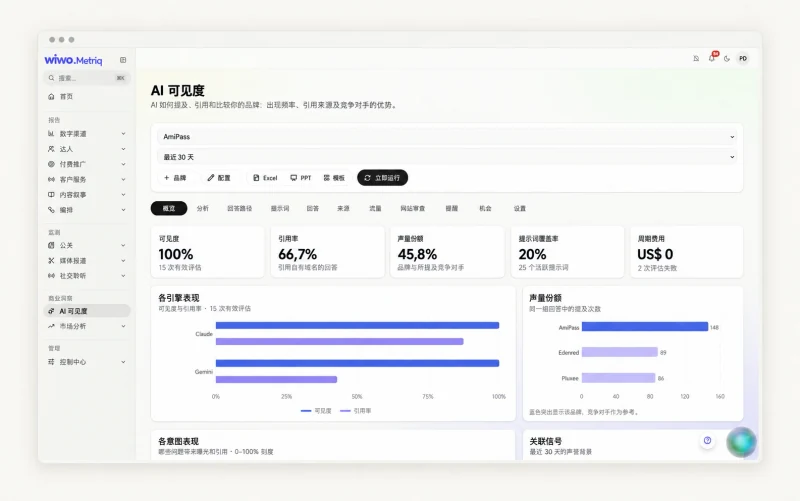Open the 模板 button
This screenshot has width=800, height=501.
(x=334, y=178)
